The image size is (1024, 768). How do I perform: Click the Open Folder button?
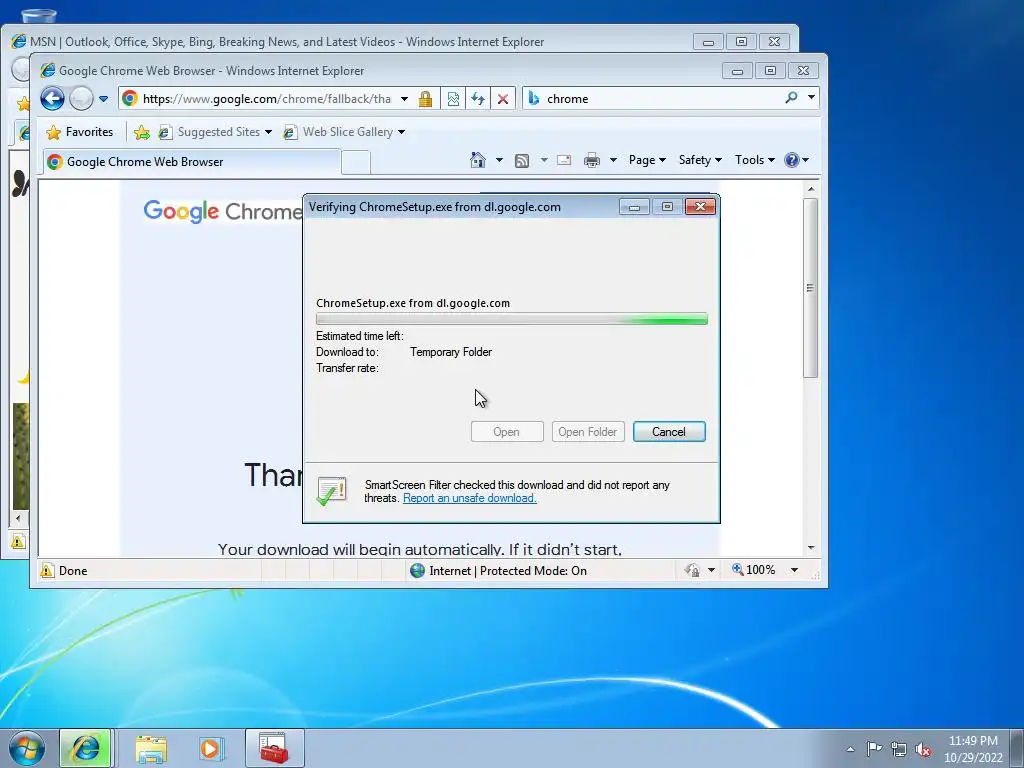point(588,432)
